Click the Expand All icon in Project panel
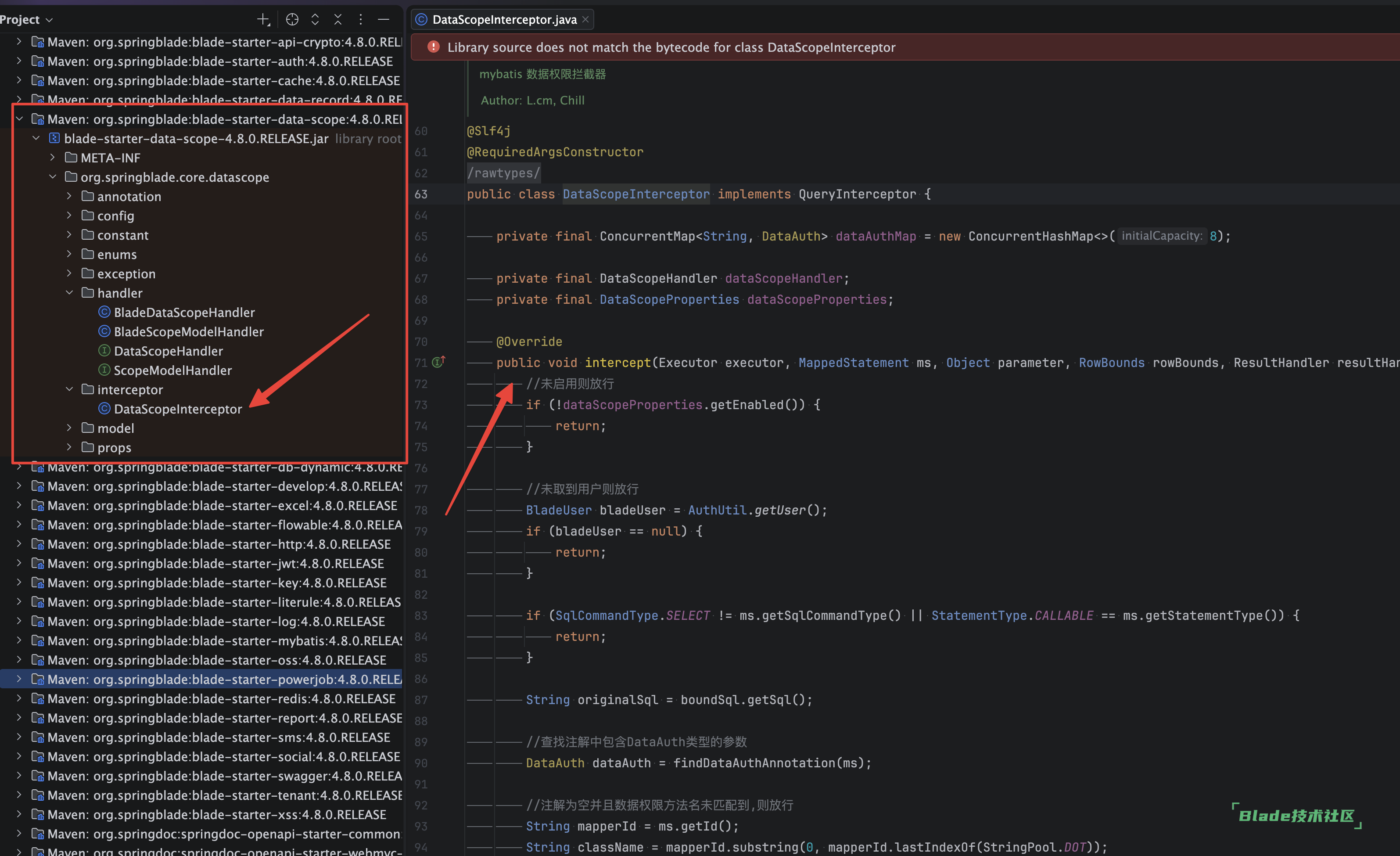1400x856 pixels. click(315, 20)
